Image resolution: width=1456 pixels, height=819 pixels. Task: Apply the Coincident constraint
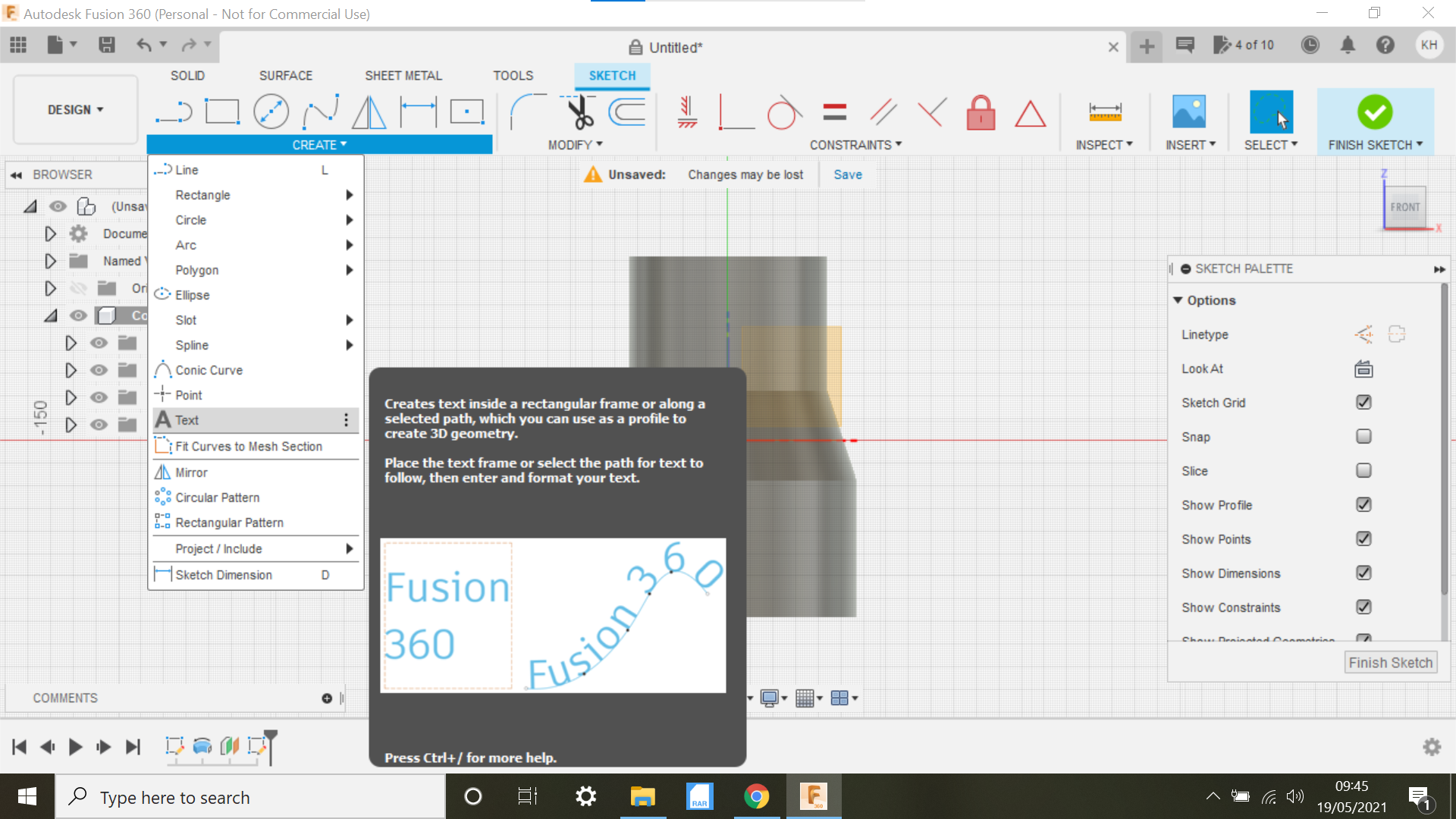736,112
